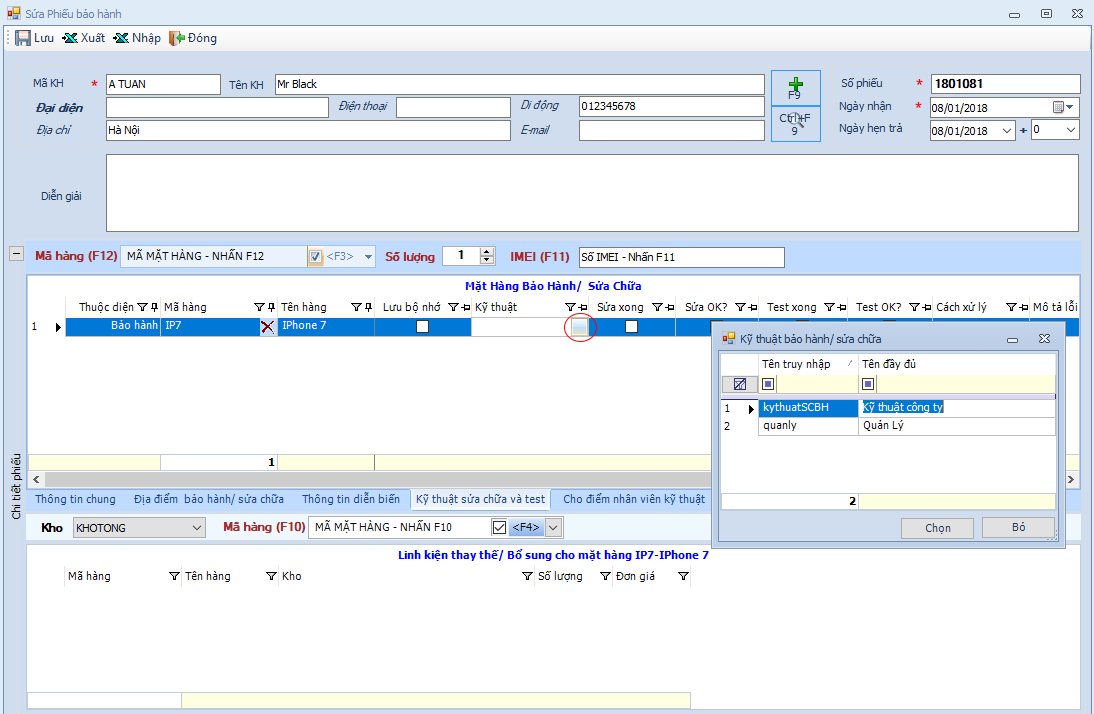Click the clear-filter icon in the technician popup
This screenshot has width=1094, height=714.
click(740, 384)
